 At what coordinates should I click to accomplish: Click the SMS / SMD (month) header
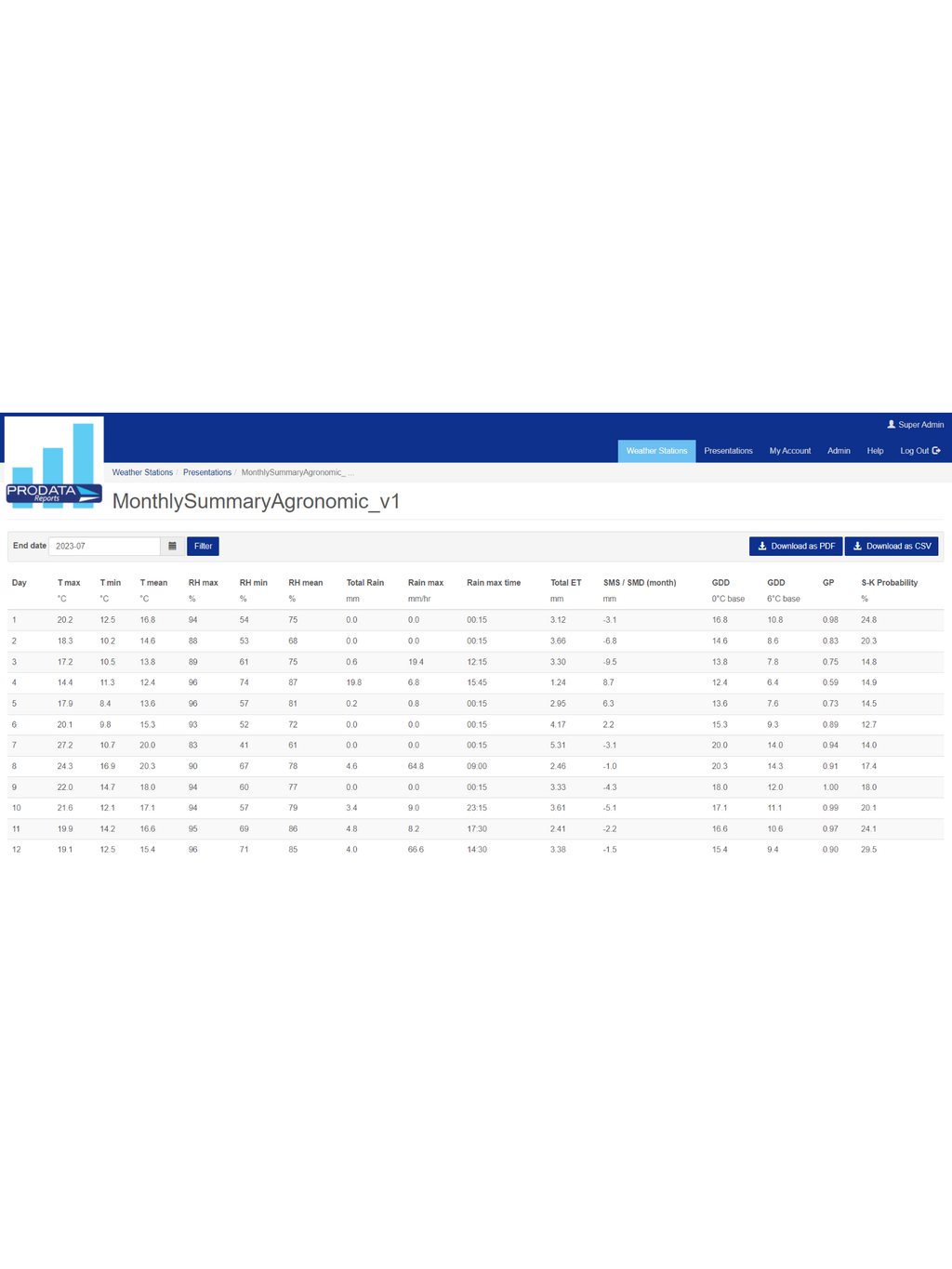[x=639, y=583]
